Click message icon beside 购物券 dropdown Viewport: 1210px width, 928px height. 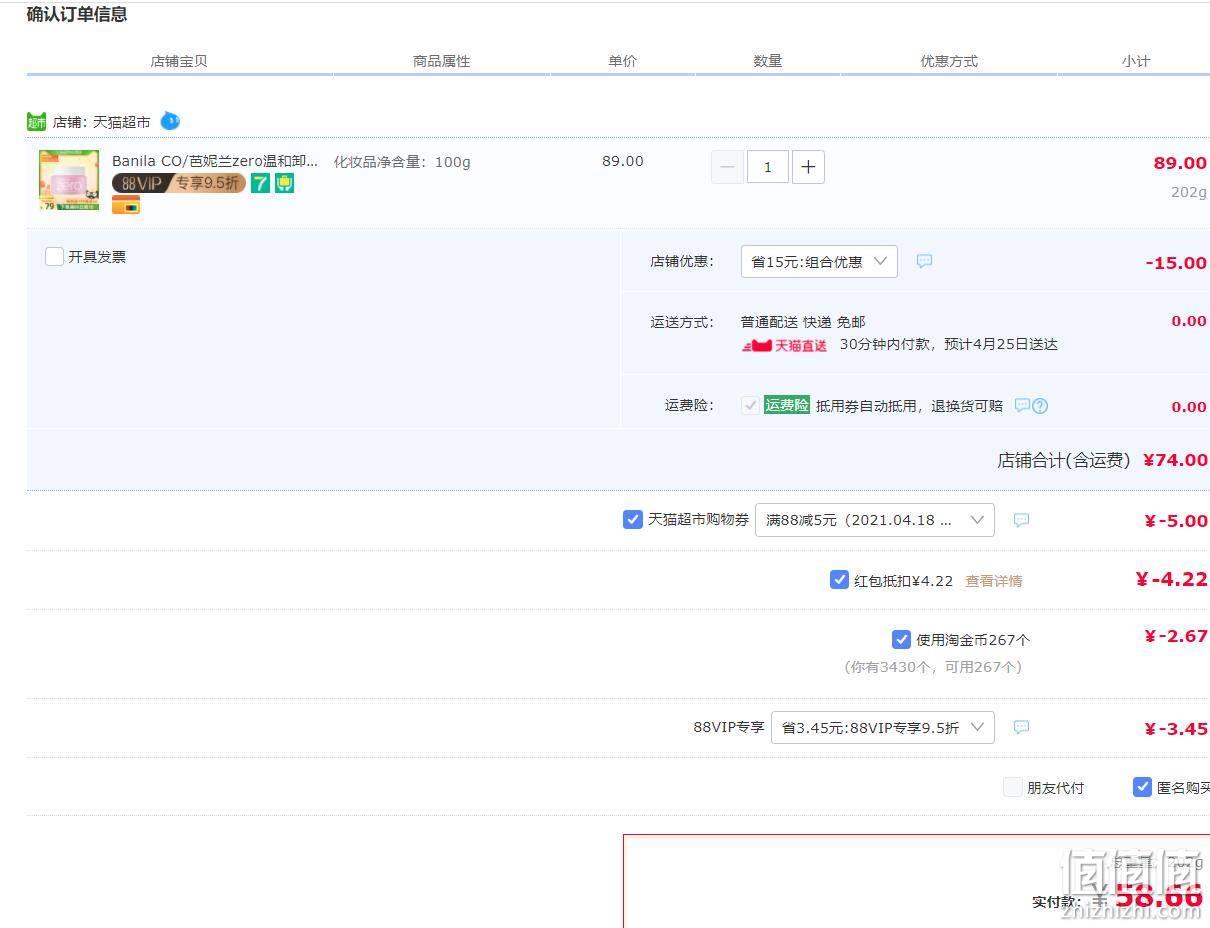click(1021, 520)
